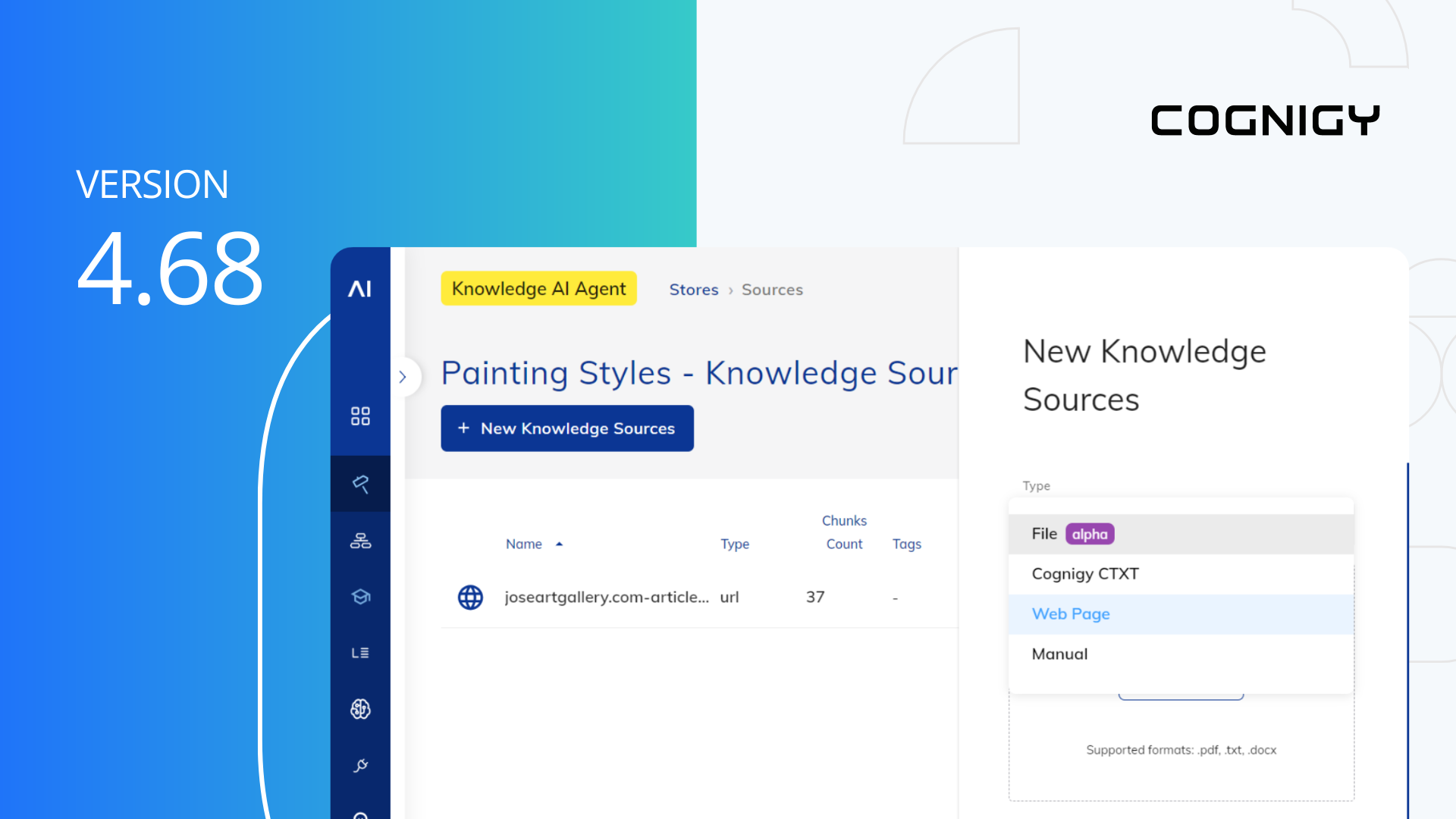Open the Deploy flowchart icon in sidebar

360,540
